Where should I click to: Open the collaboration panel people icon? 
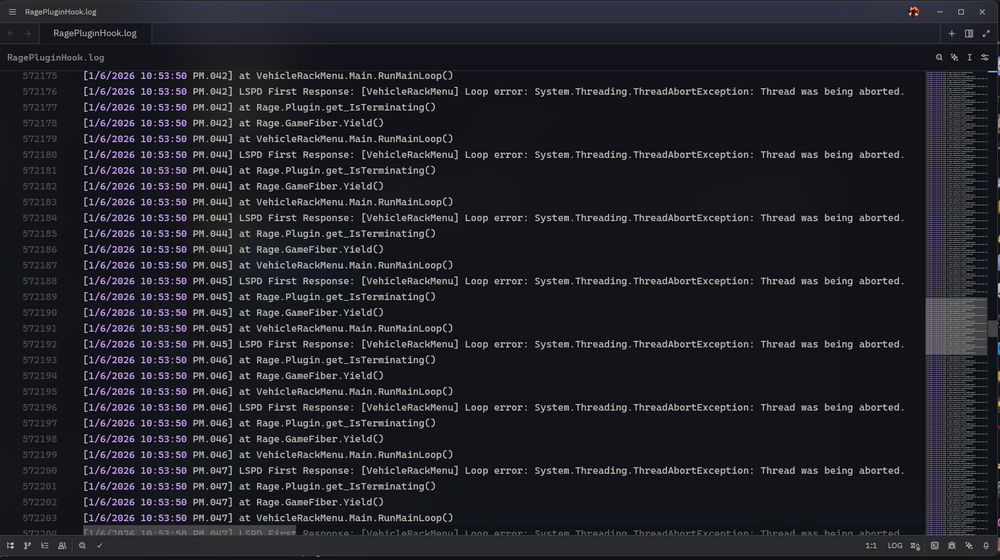62,546
